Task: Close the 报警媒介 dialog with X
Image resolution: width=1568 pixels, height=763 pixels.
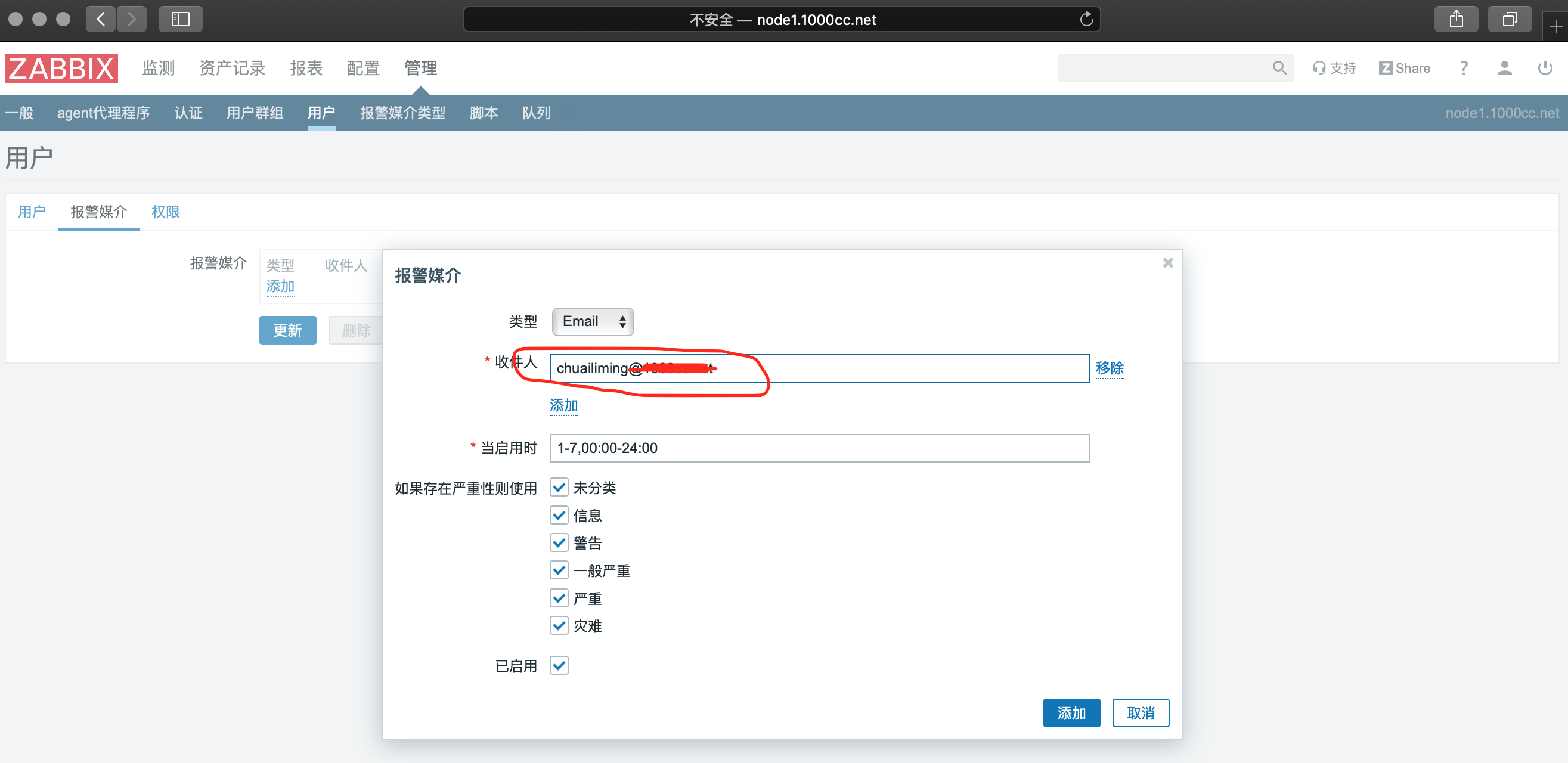Action: pos(1167,263)
